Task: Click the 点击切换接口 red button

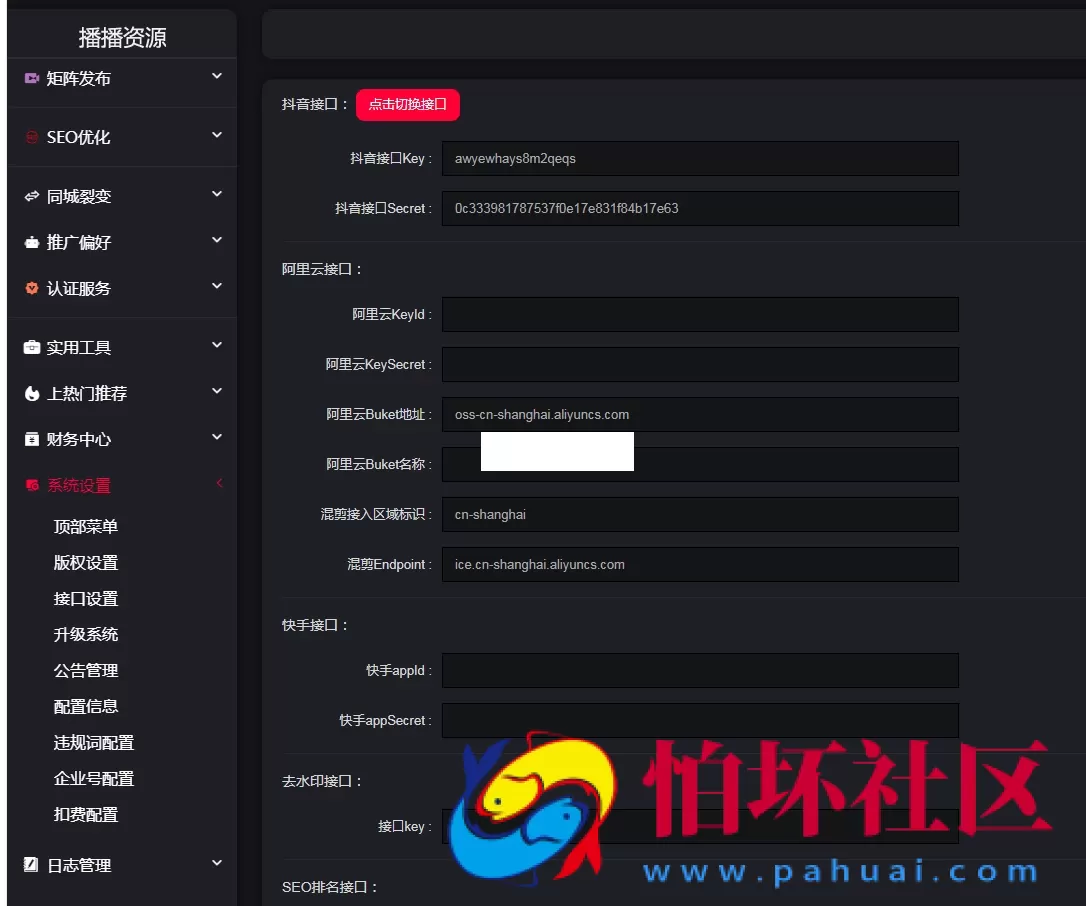Action: 408,104
